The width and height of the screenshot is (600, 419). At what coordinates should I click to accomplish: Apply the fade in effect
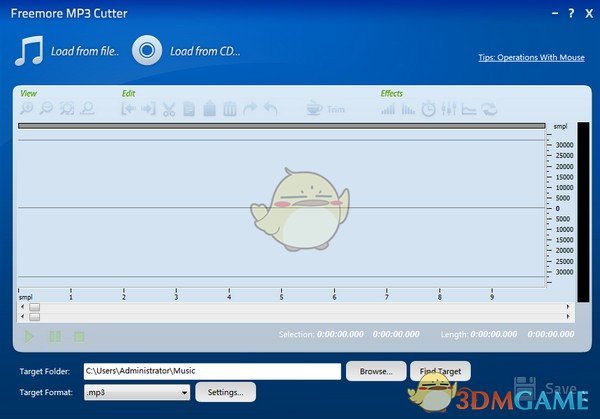click(388, 110)
